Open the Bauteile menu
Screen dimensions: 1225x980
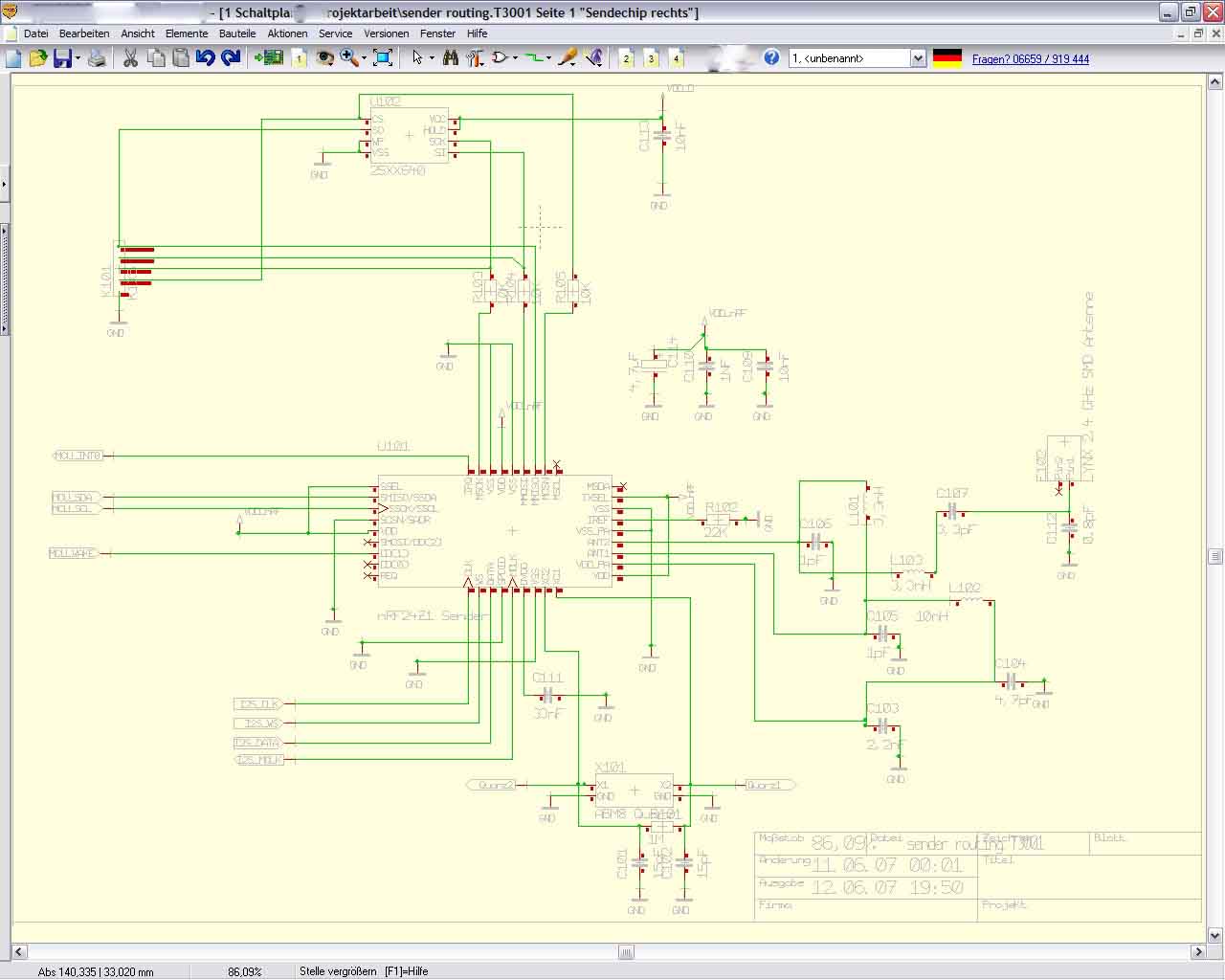pyautogui.click(x=237, y=33)
